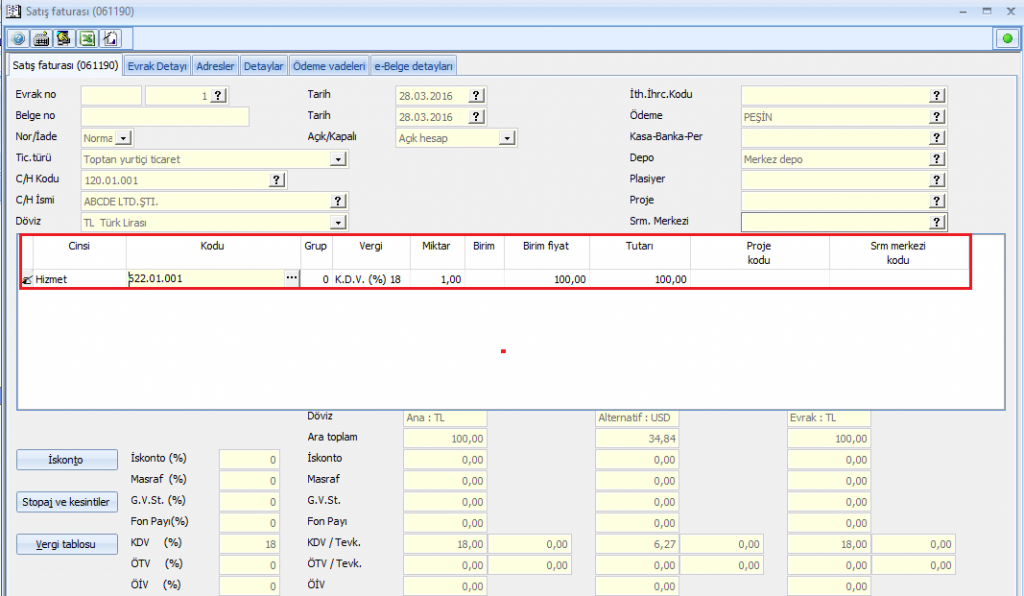1024x596 pixels.
Task: Go to e-Belge detayları tab
Action: [x=414, y=67]
